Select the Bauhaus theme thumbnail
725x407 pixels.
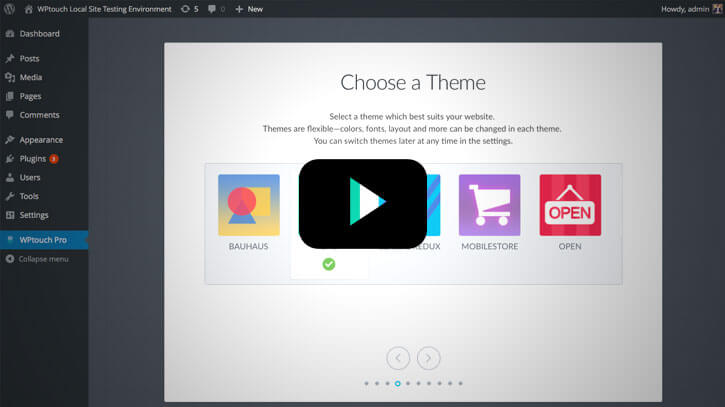tap(249, 205)
